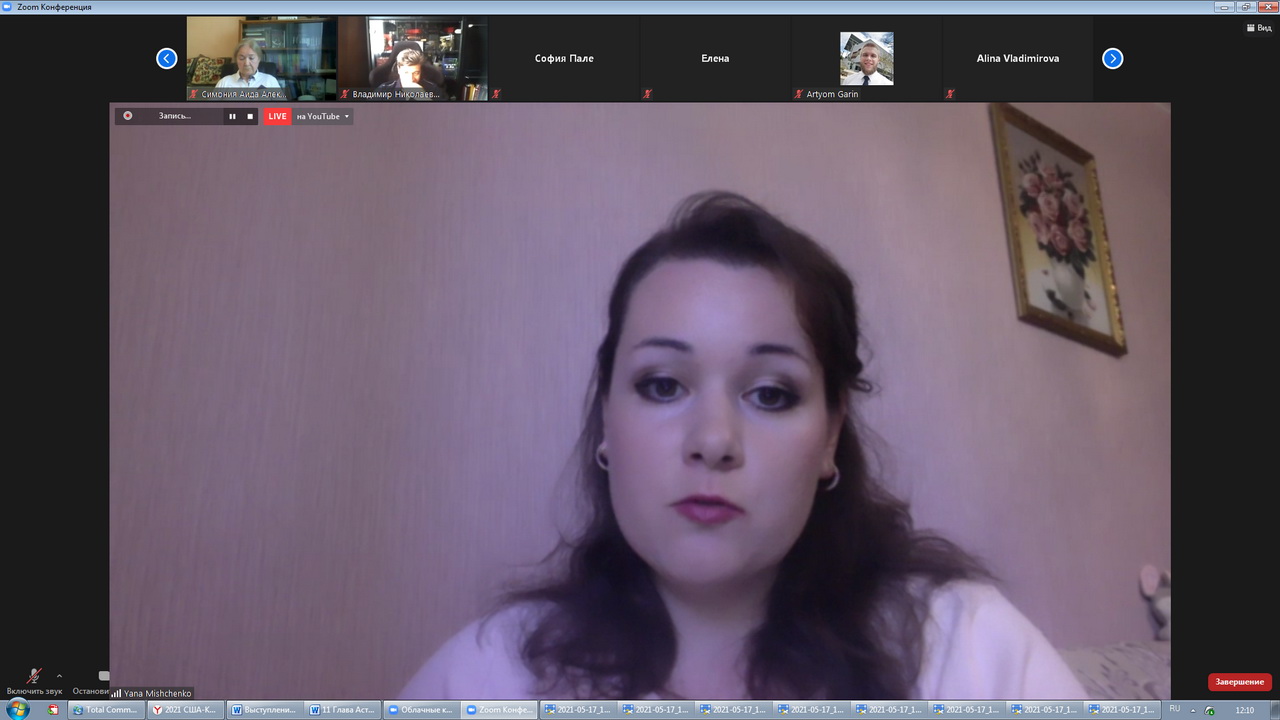Open the Вид view options
This screenshot has height=720, width=1280.
tap(1258, 28)
